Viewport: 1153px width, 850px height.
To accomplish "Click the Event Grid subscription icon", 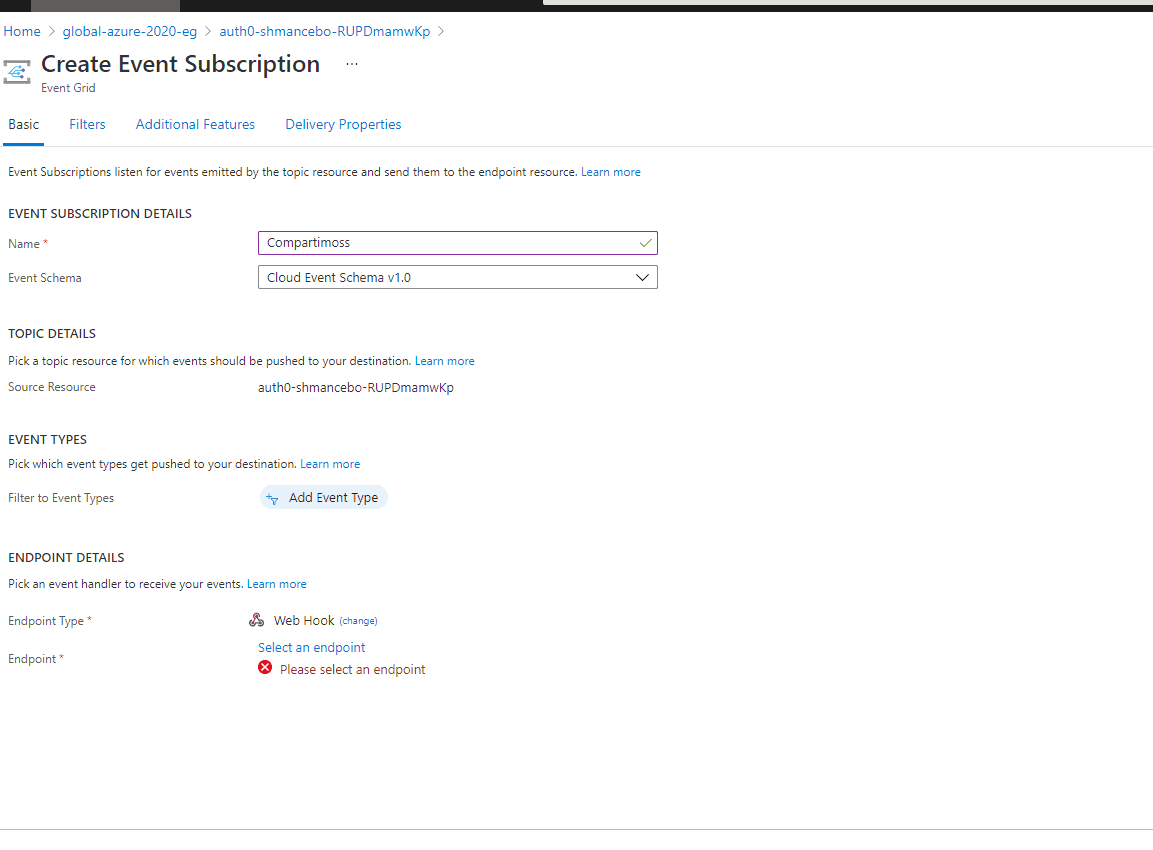I will pos(17,72).
